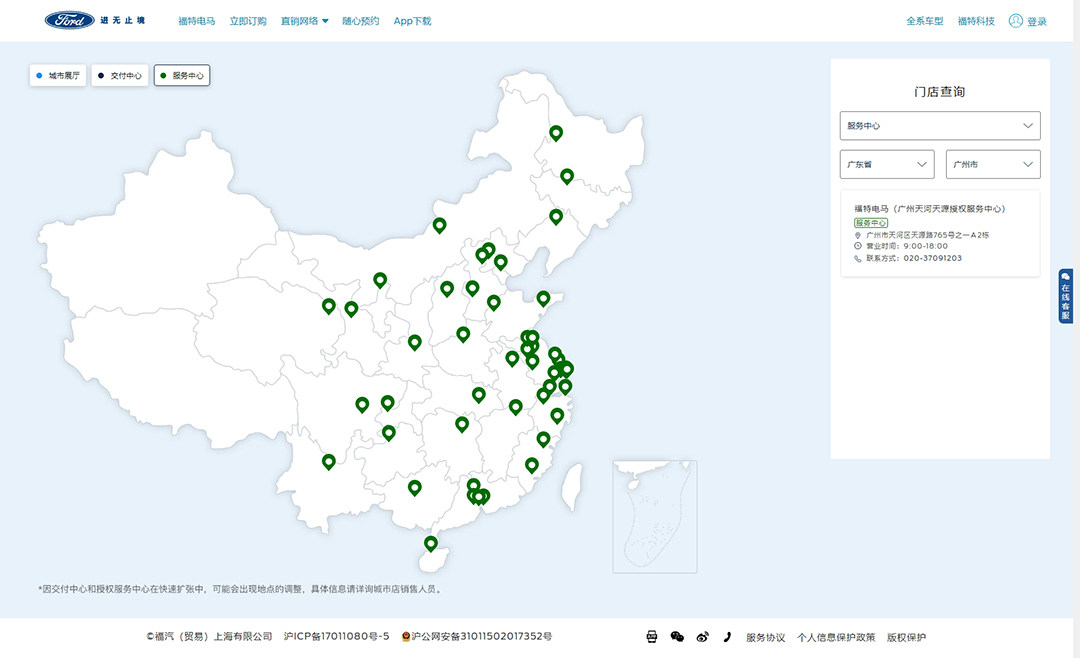Click the 立即订购 order link
The width and height of the screenshot is (1080, 658).
247,21
